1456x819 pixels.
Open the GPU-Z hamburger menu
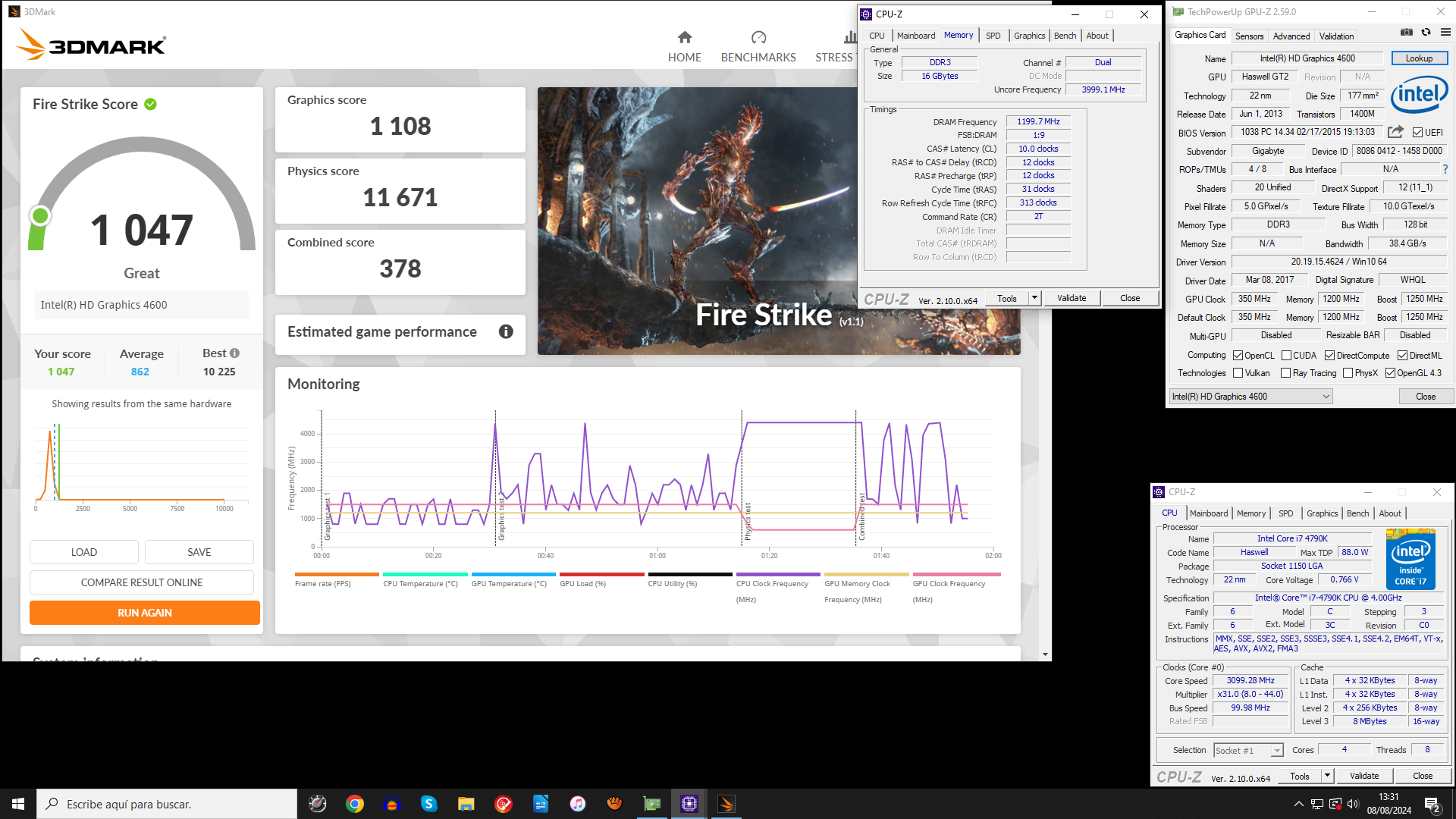1445,33
